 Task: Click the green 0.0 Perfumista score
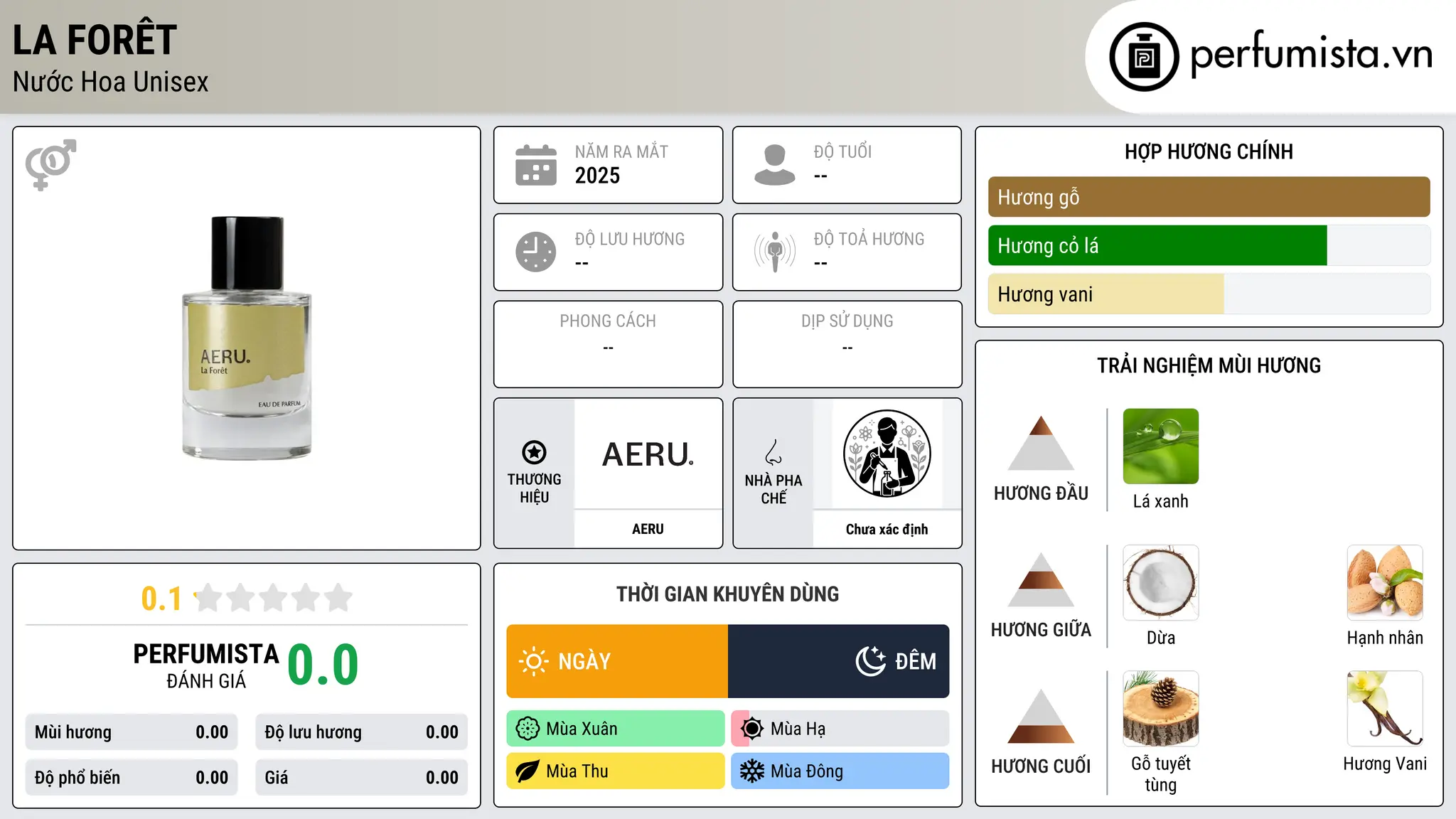[323, 665]
